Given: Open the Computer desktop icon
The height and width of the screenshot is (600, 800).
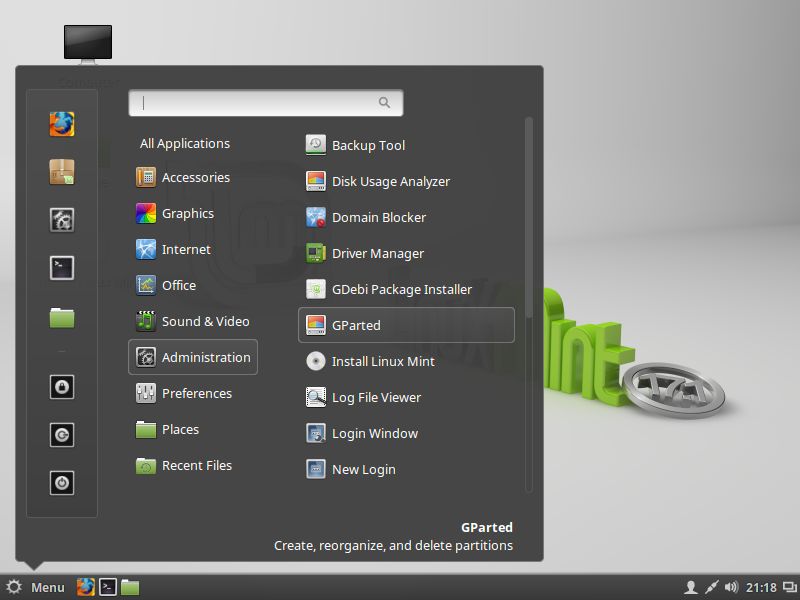Looking at the screenshot, I should [x=88, y=45].
